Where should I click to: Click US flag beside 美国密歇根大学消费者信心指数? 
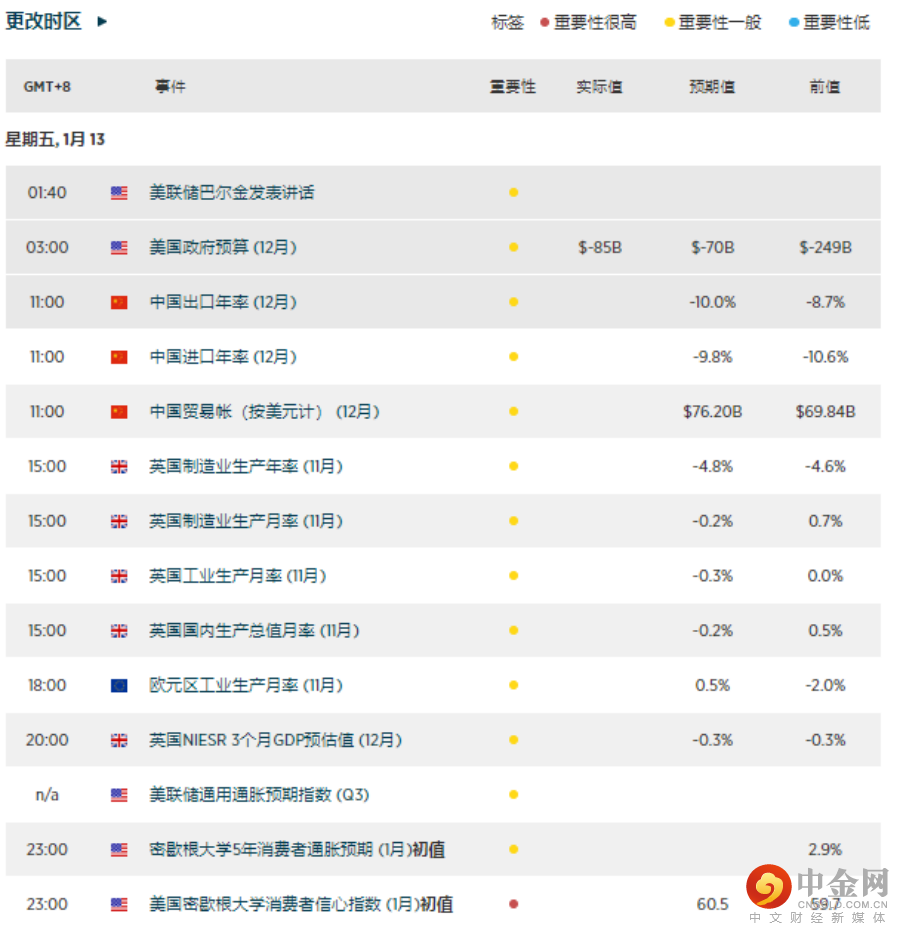point(119,905)
